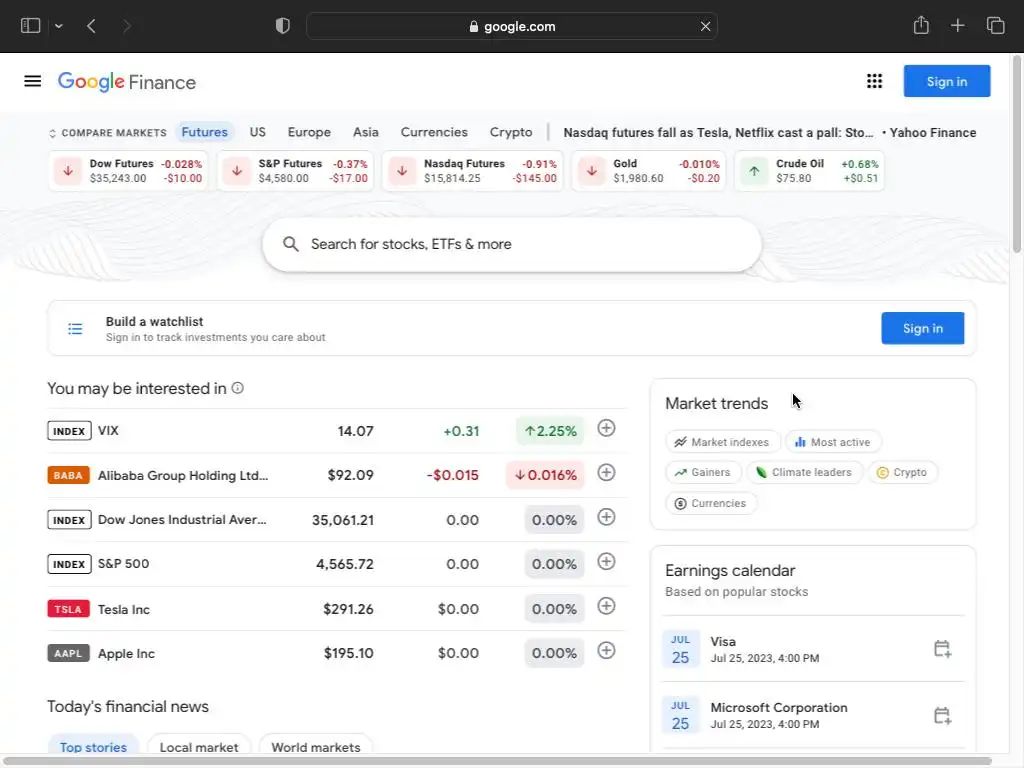The height and width of the screenshot is (768, 1024).
Task: Click the search magnifier icon
Action: pos(291,244)
